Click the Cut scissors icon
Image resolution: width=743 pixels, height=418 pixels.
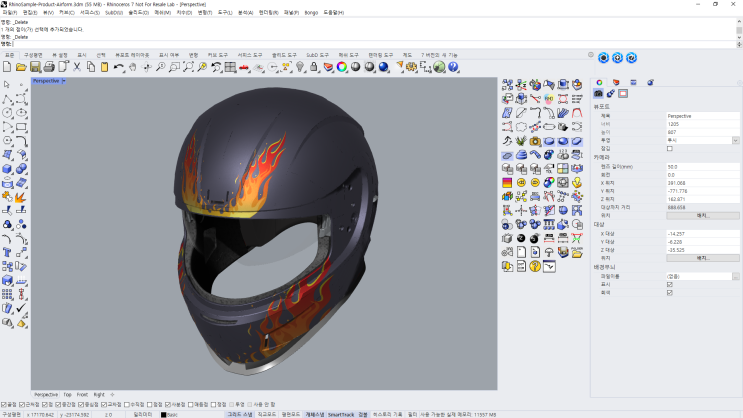tap(77, 67)
